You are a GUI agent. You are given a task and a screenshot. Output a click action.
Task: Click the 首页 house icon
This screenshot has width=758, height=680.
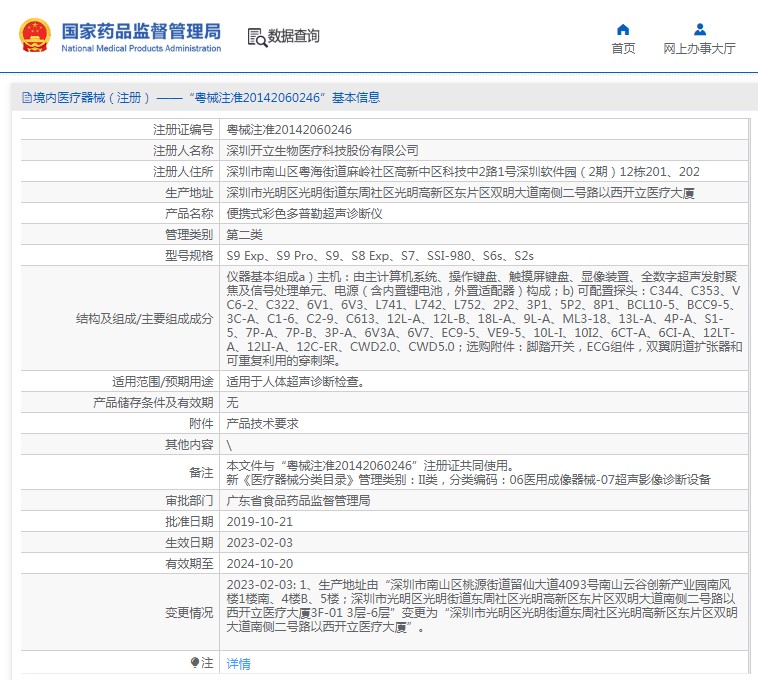point(623,29)
